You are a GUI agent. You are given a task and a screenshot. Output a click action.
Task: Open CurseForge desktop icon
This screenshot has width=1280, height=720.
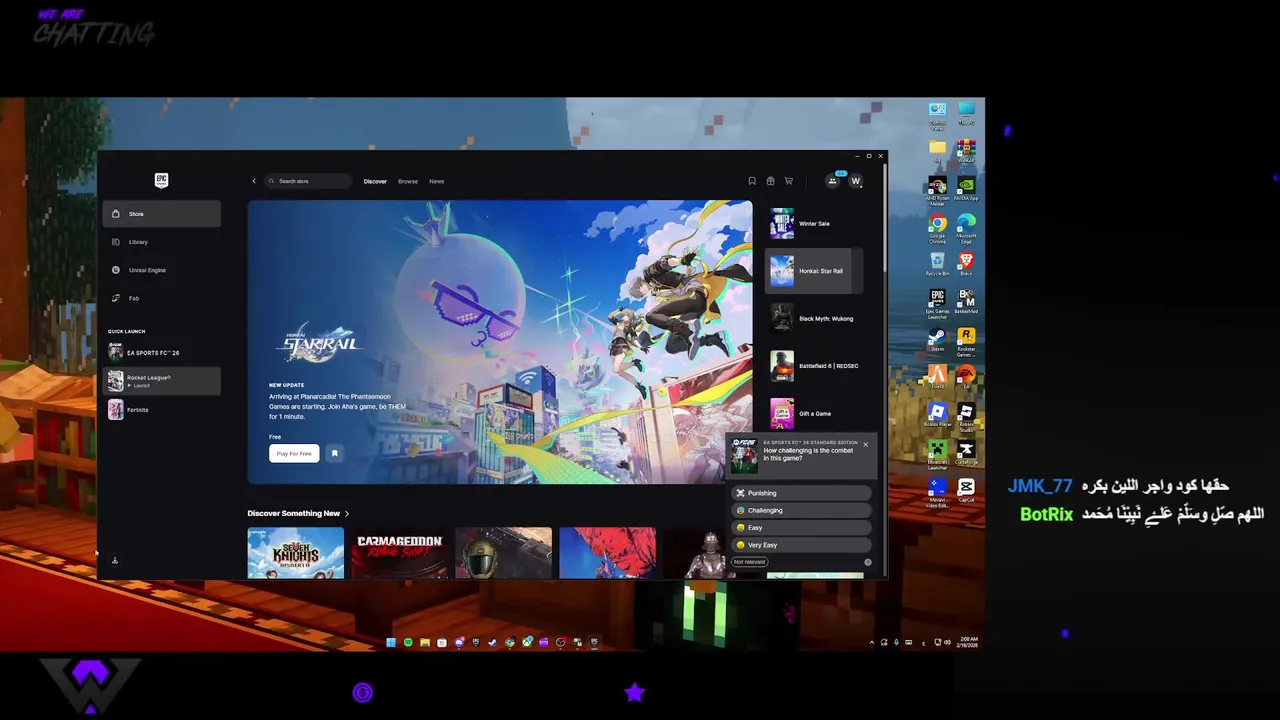(966, 452)
